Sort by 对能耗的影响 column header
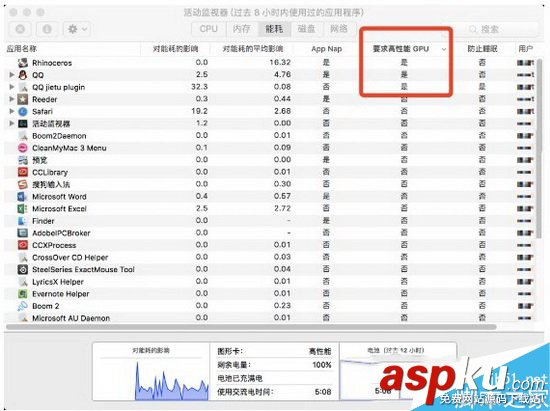 tap(175, 49)
